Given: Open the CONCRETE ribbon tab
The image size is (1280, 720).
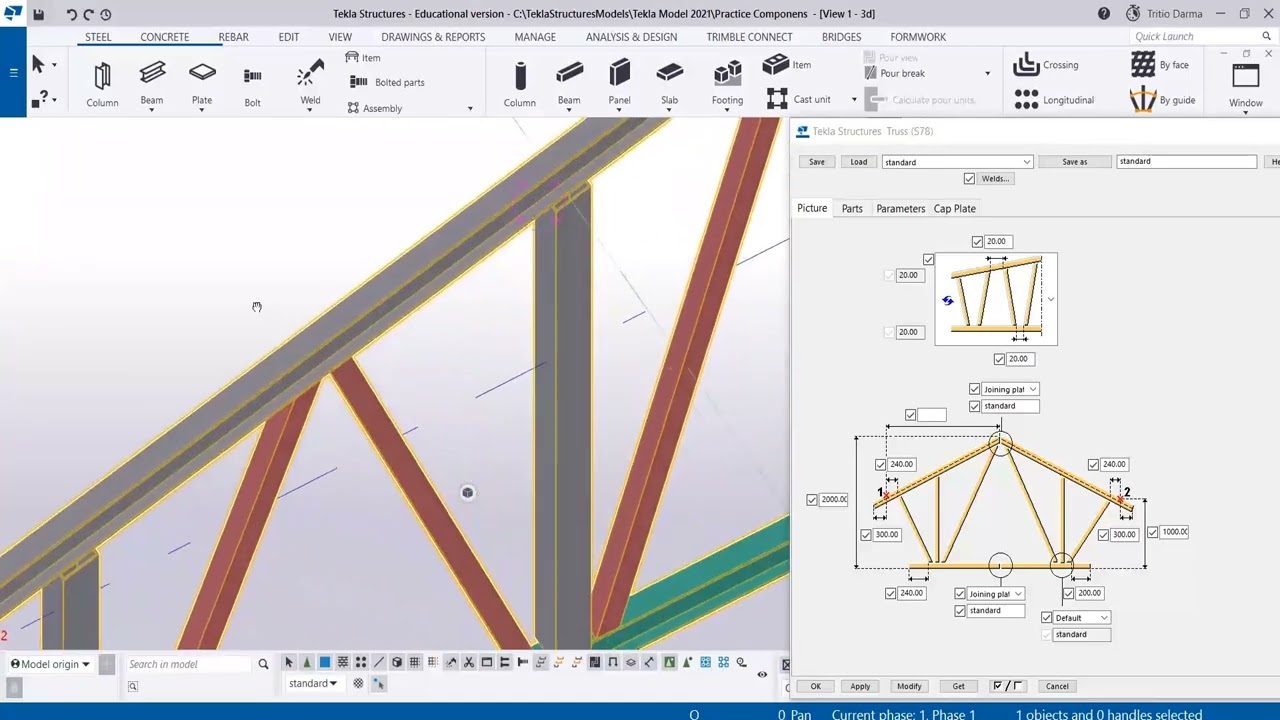Looking at the screenshot, I should click(x=164, y=37).
